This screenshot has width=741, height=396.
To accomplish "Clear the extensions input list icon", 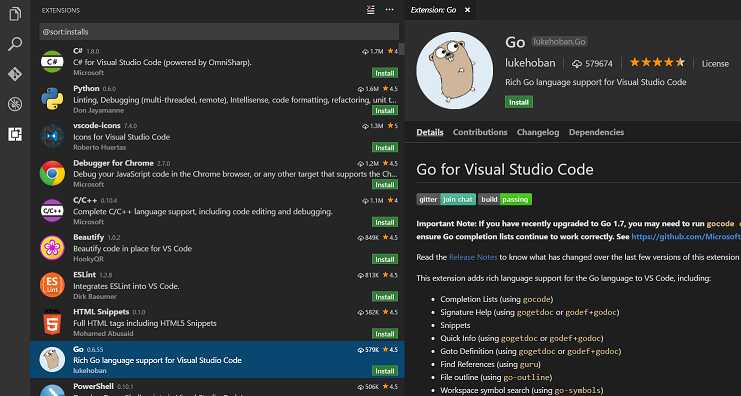I will pyautogui.click(x=371, y=10).
